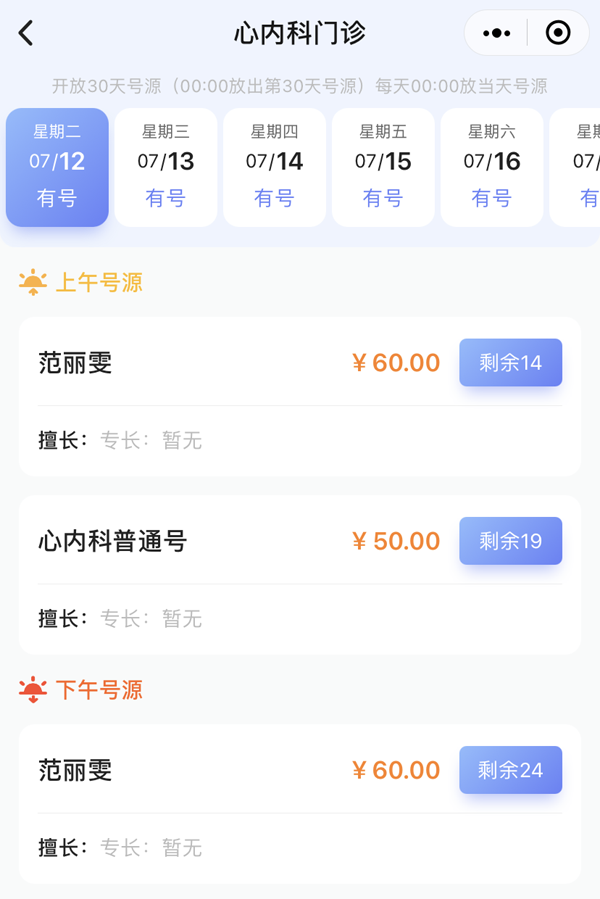The width and height of the screenshot is (600, 899).
Task: Open 范丽雯 afternoon doctor name
Action: tap(75, 770)
